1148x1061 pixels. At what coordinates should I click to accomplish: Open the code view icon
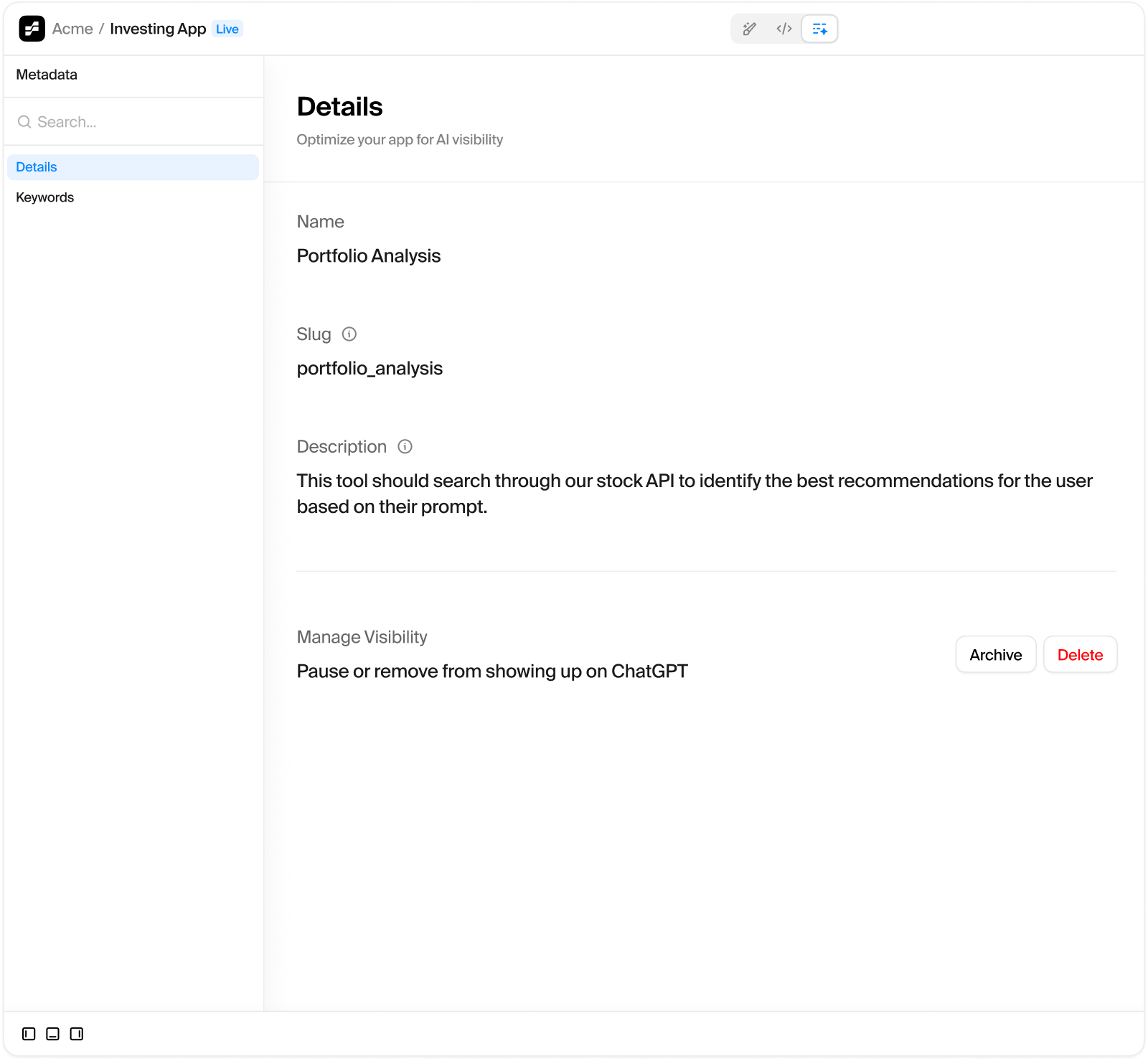point(784,29)
